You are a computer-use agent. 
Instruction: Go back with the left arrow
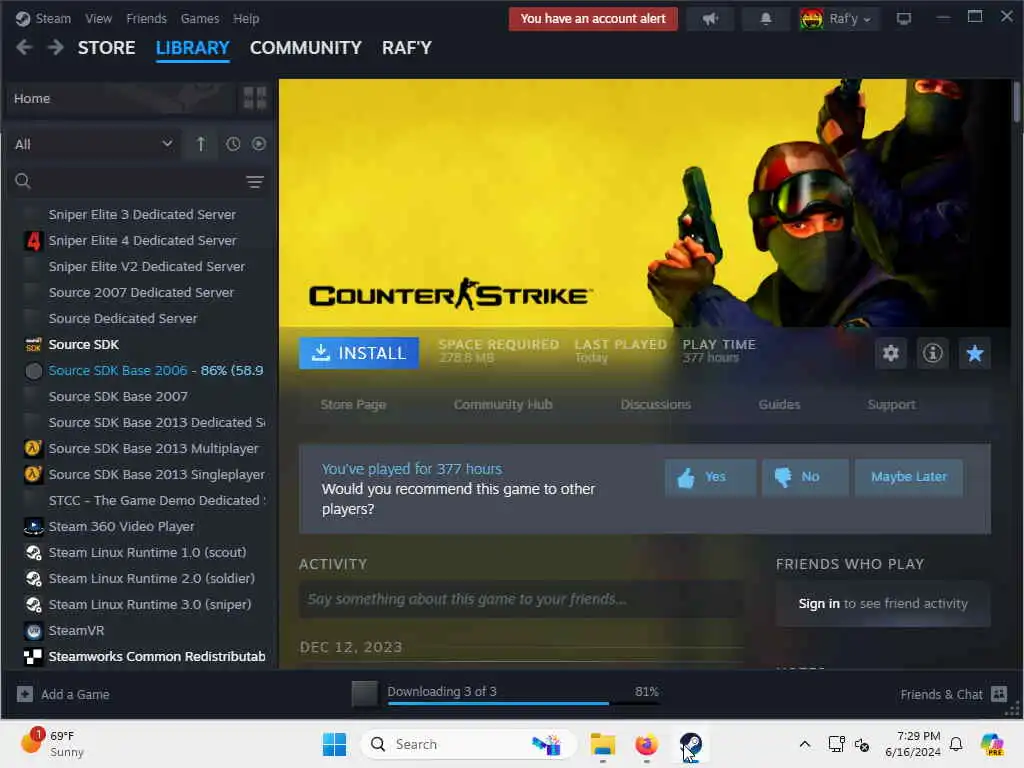point(24,48)
